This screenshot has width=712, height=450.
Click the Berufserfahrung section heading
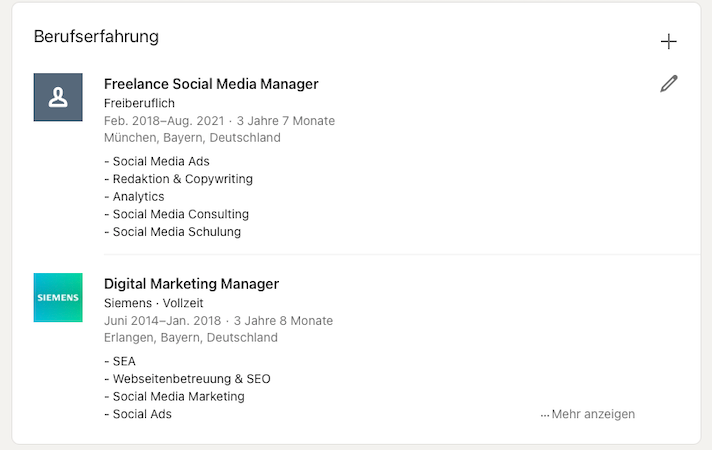coord(96,37)
